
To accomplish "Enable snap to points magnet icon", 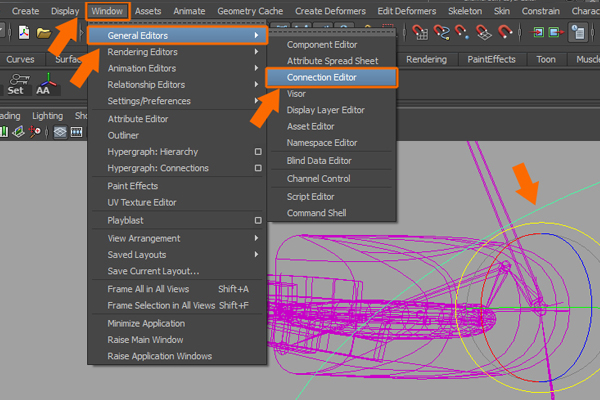I will [x=462, y=32].
